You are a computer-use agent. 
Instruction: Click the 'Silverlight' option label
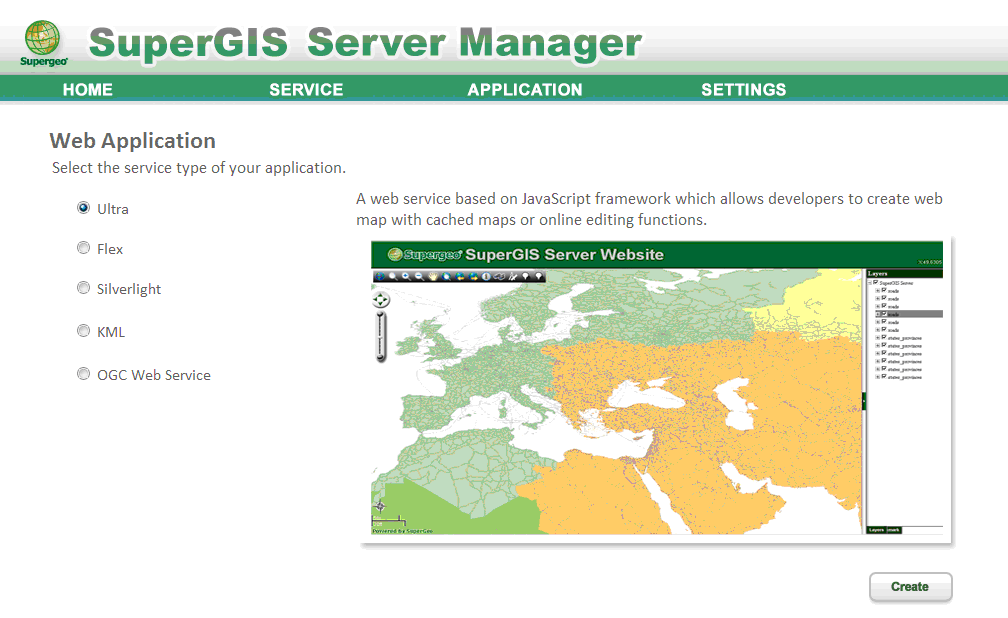point(129,289)
